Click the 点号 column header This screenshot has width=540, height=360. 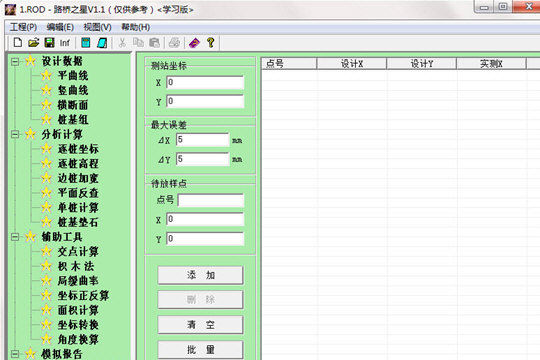coord(289,64)
